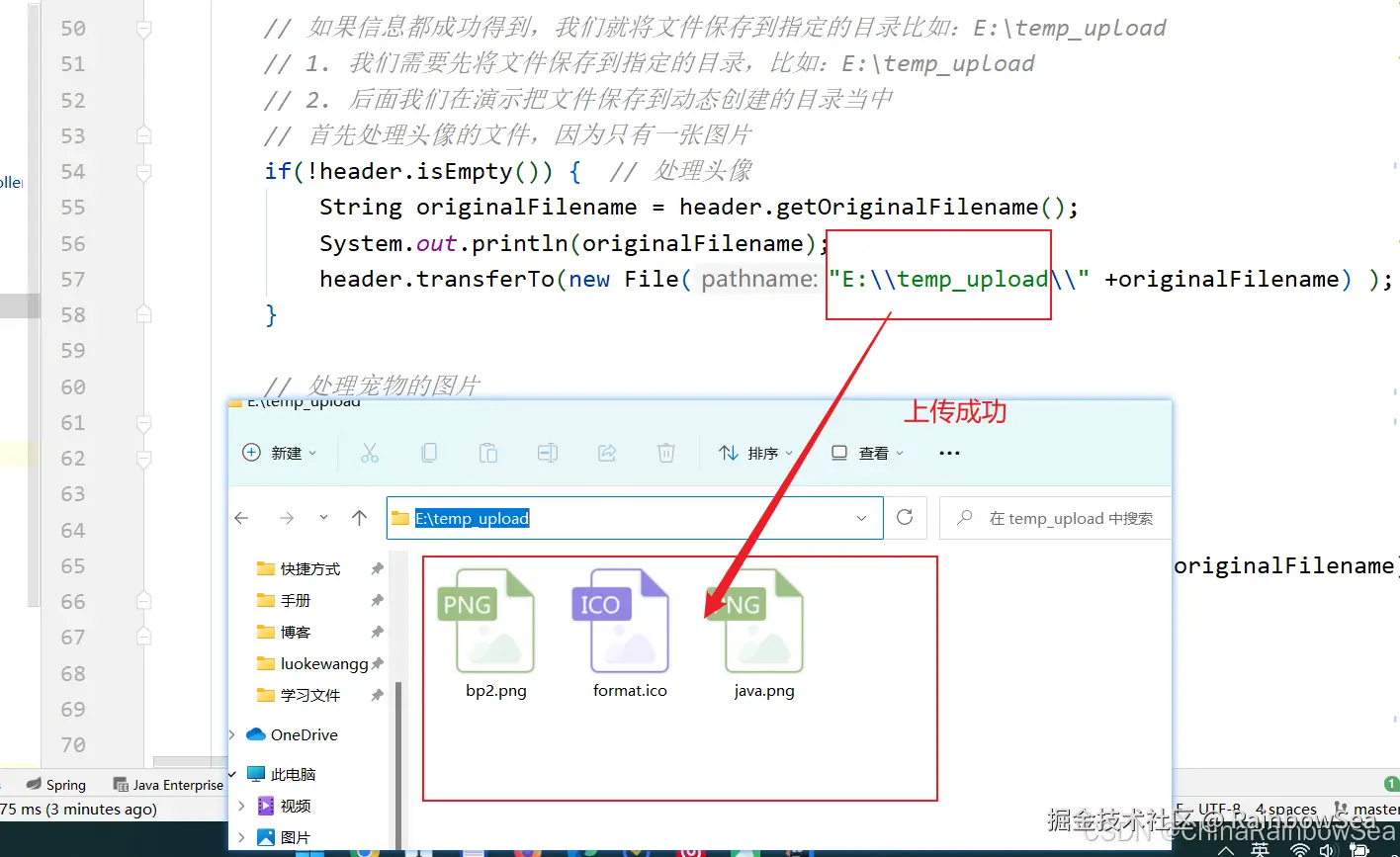The width and height of the screenshot is (1400, 857).
Task: Click pin icon beside luokewangg folder
Action: 377,663
